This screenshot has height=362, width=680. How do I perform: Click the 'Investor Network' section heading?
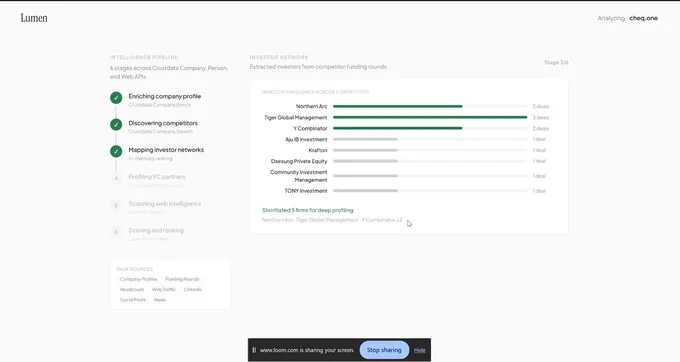[x=279, y=57]
